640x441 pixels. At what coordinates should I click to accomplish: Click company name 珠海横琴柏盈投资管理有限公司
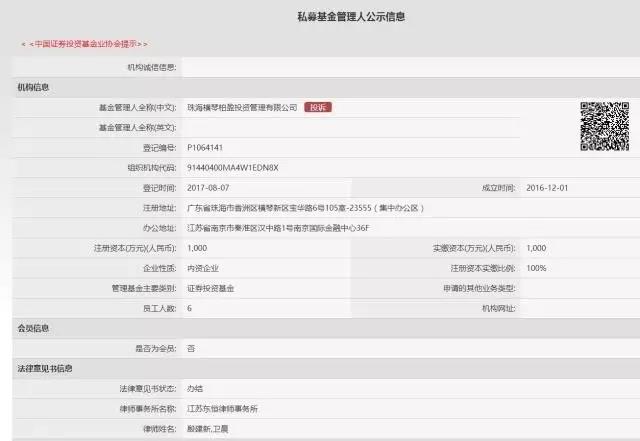click(x=242, y=107)
